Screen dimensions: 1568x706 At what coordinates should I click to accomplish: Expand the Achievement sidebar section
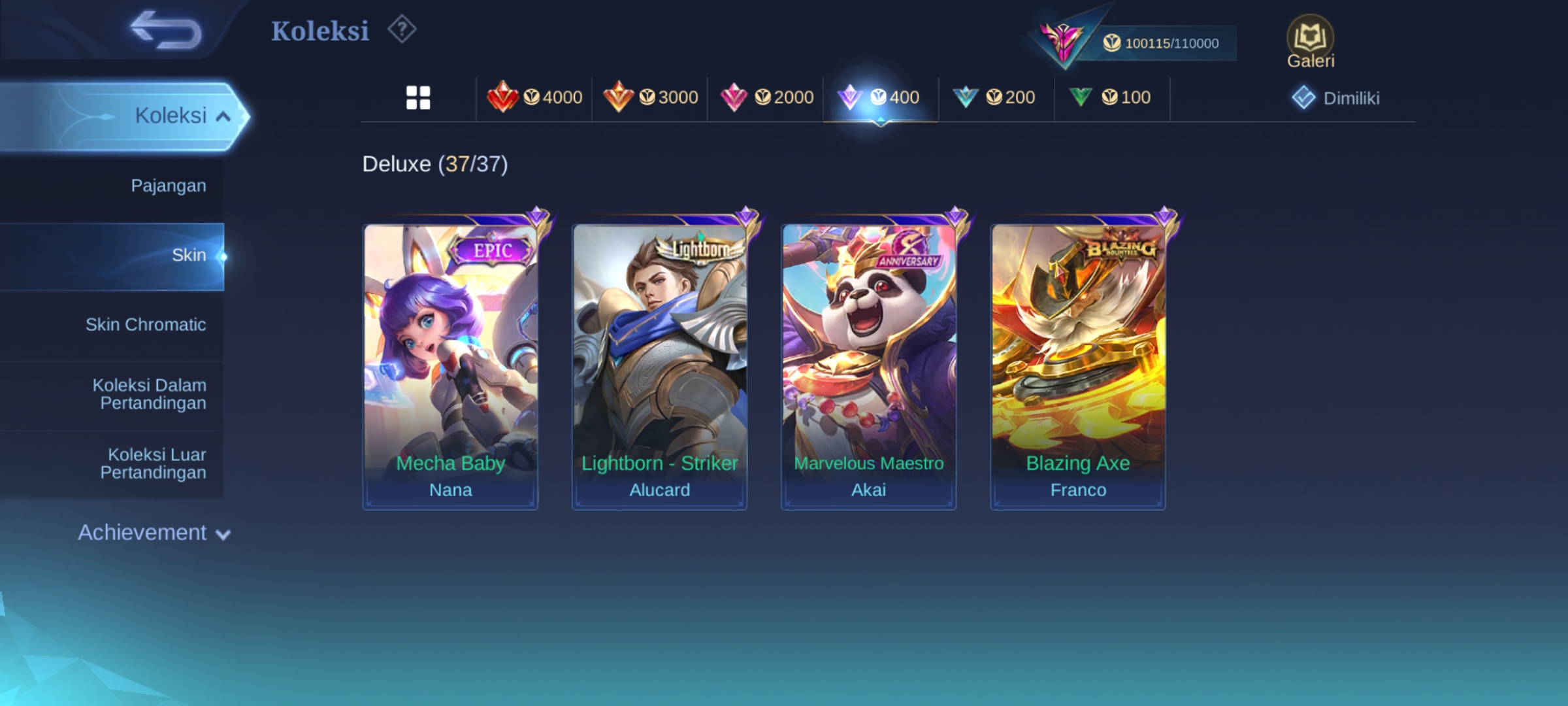[x=154, y=533]
